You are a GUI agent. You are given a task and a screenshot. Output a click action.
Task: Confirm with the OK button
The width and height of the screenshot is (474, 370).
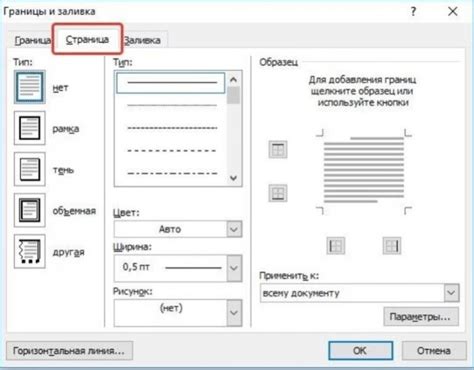360,351
